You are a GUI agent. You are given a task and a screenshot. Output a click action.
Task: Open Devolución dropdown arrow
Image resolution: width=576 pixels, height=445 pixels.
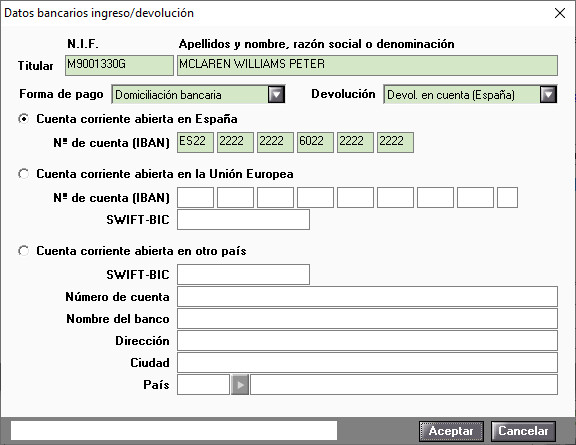(x=548, y=94)
